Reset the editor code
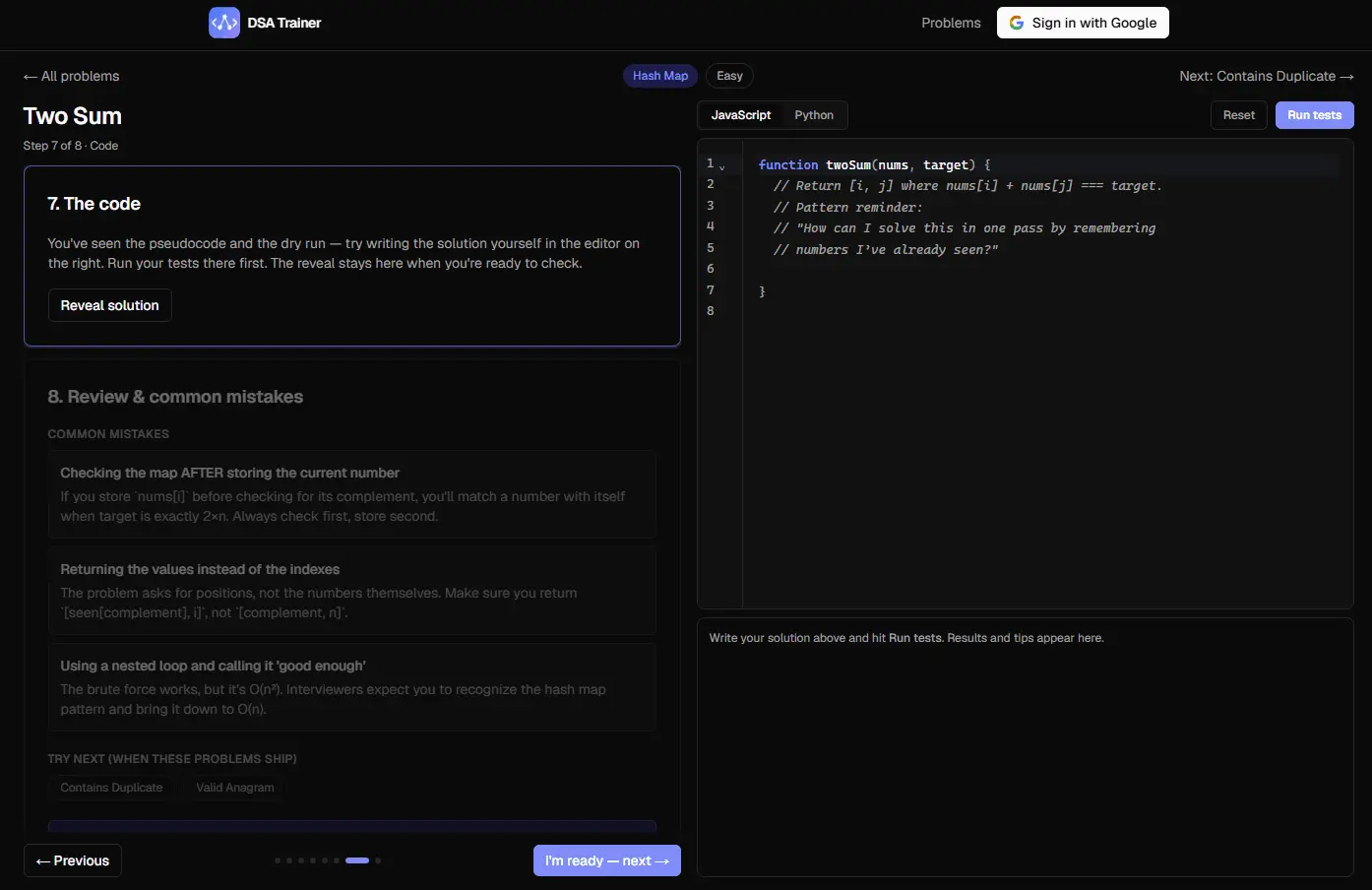Screen dimensions: 1372x890 pos(1239,115)
